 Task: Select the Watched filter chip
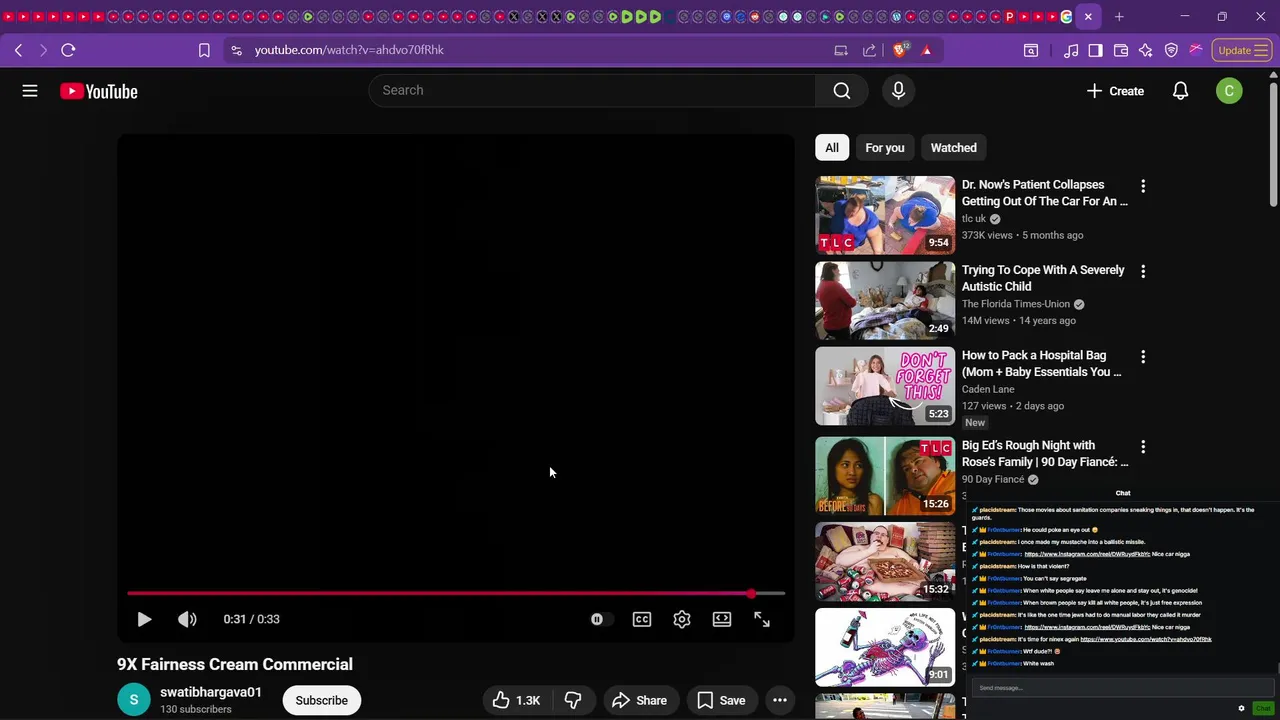(954, 148)
